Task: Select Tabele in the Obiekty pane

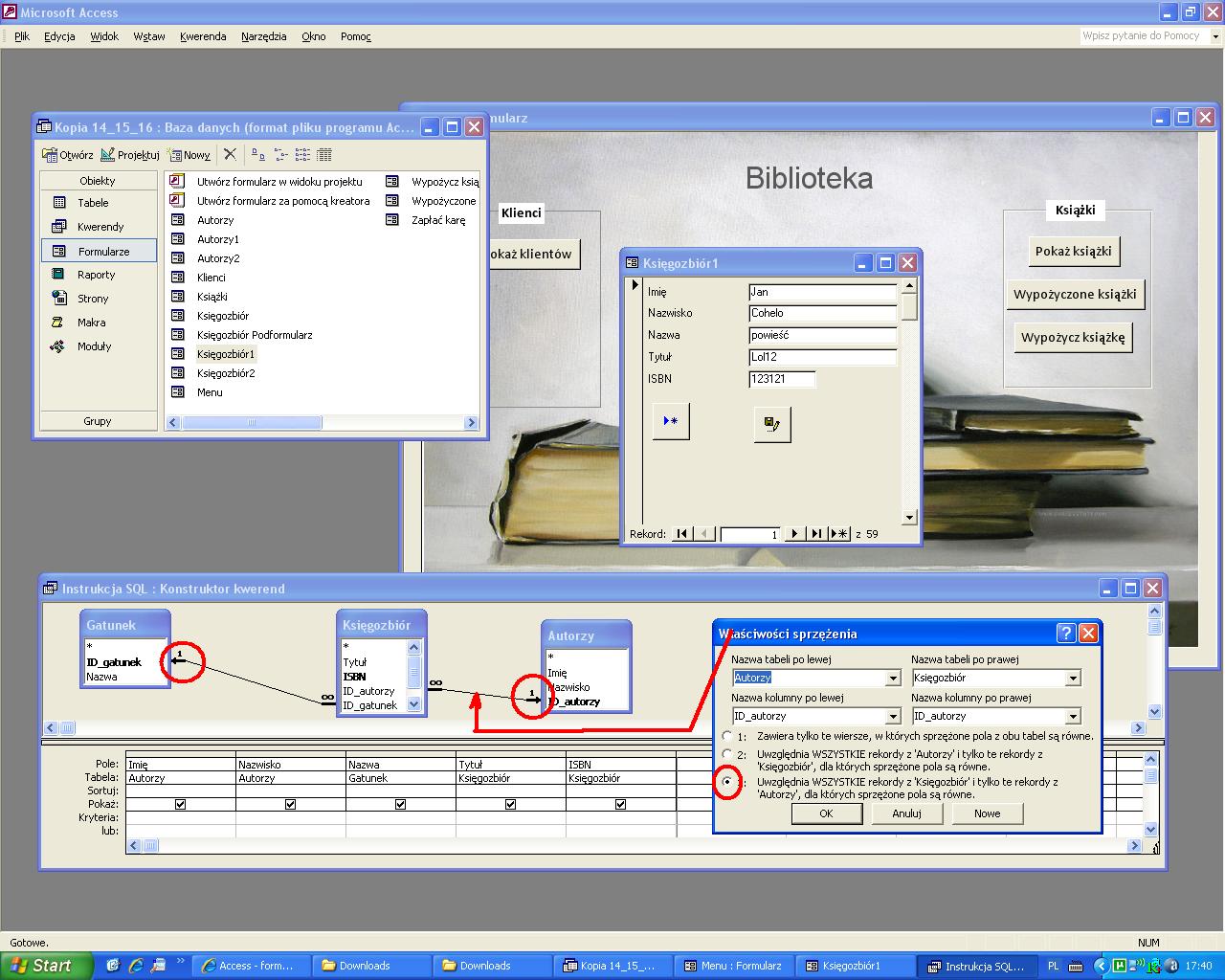Action: [93, 203]
